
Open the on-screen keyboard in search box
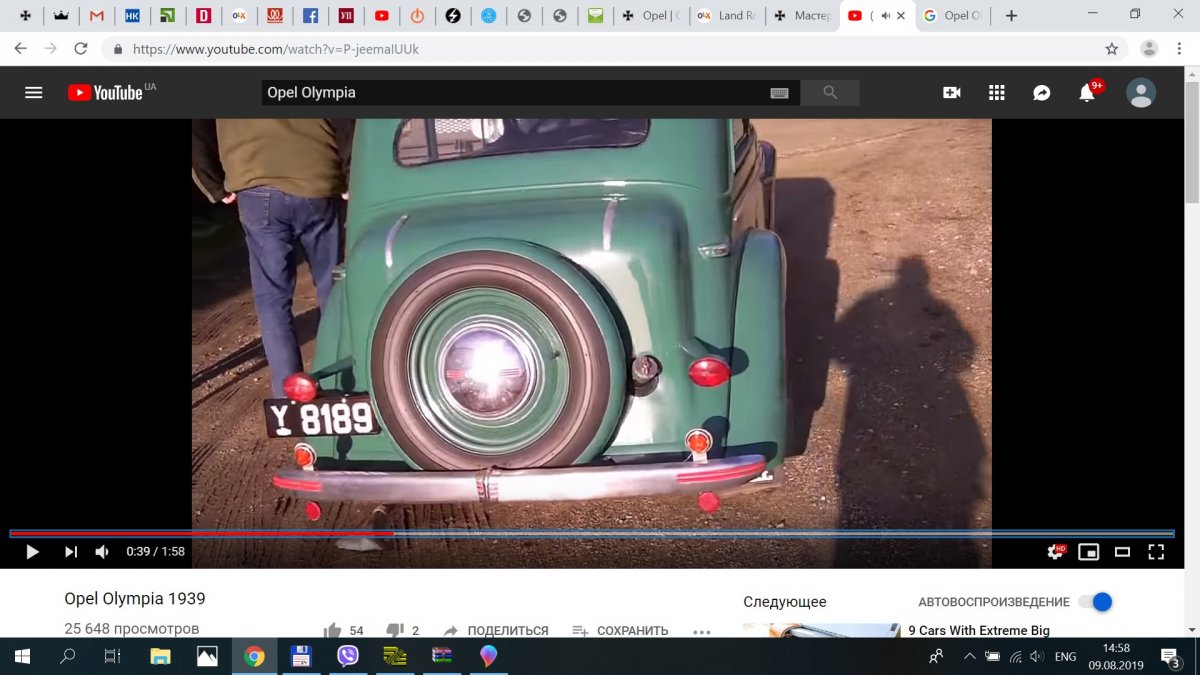coord(779,93)
